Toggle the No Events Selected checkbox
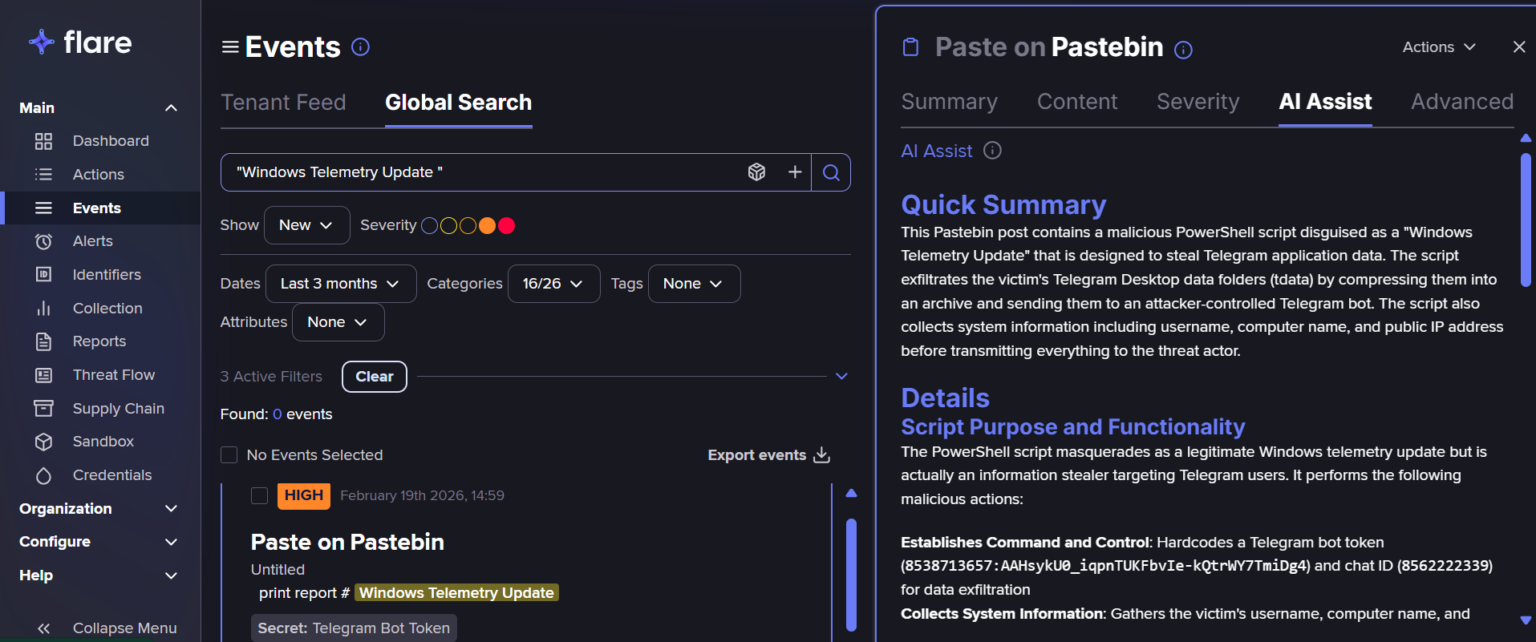Screen dimensions: 1536x642 click(229, 455)
